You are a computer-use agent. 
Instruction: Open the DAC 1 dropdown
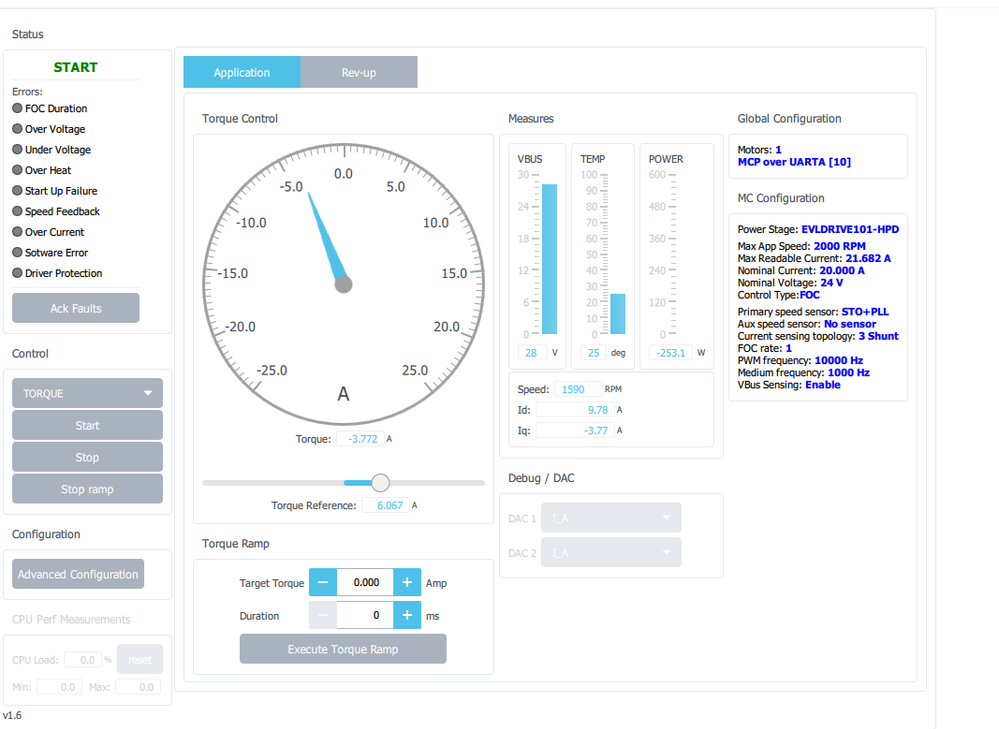611,518
